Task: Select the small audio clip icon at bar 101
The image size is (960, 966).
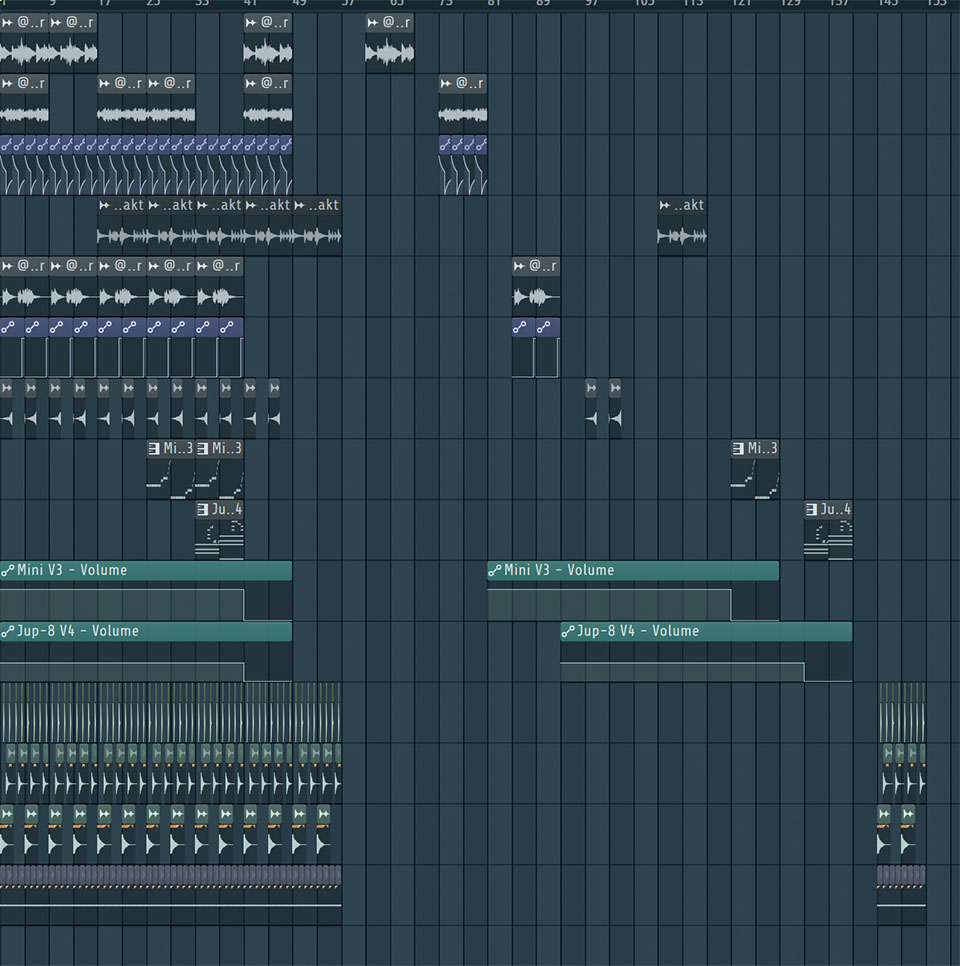Action: click(x=615, y=388)
